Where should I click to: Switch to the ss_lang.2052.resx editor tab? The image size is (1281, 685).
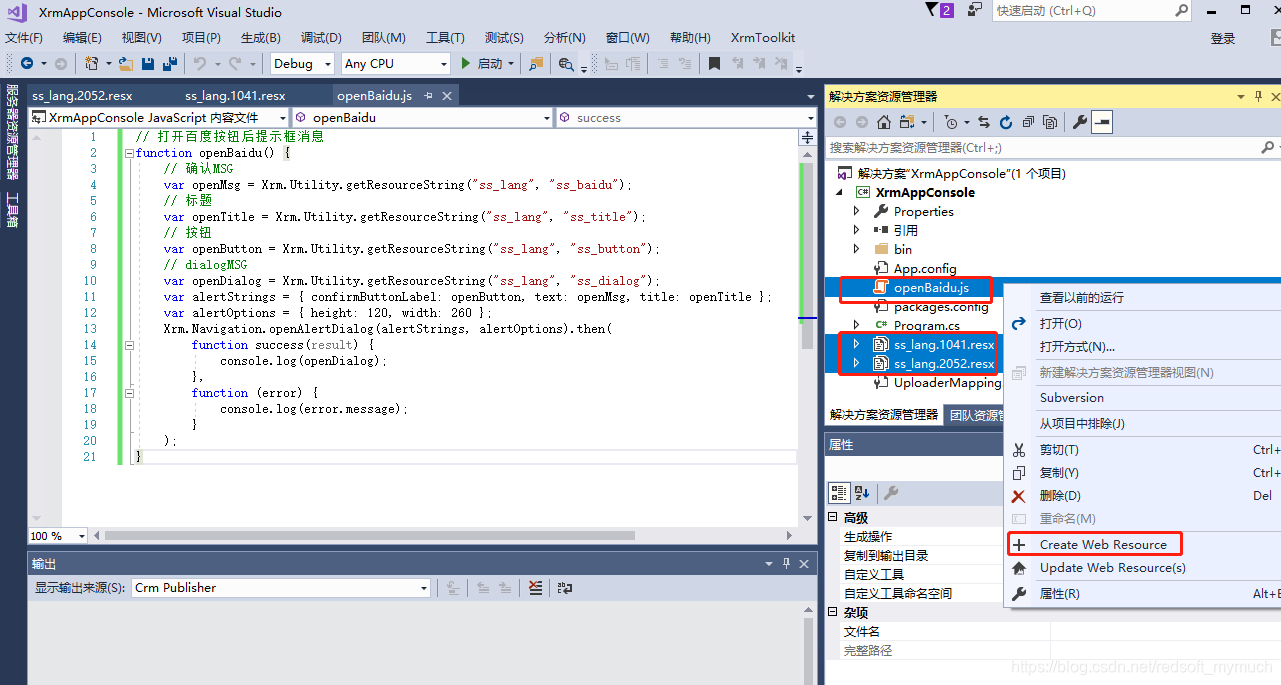point(82,96)
